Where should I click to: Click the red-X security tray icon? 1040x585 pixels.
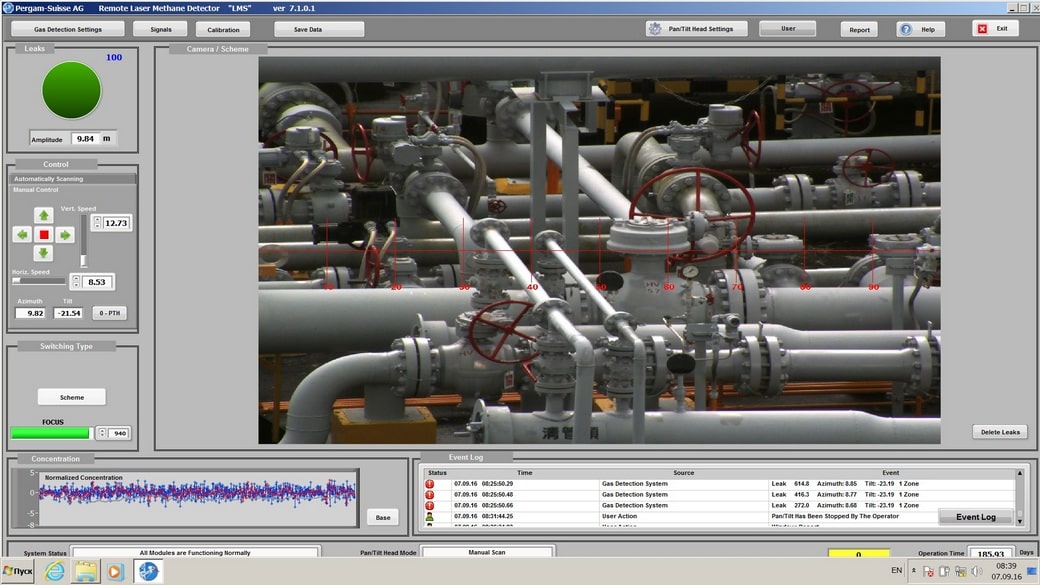coord(928,571)
